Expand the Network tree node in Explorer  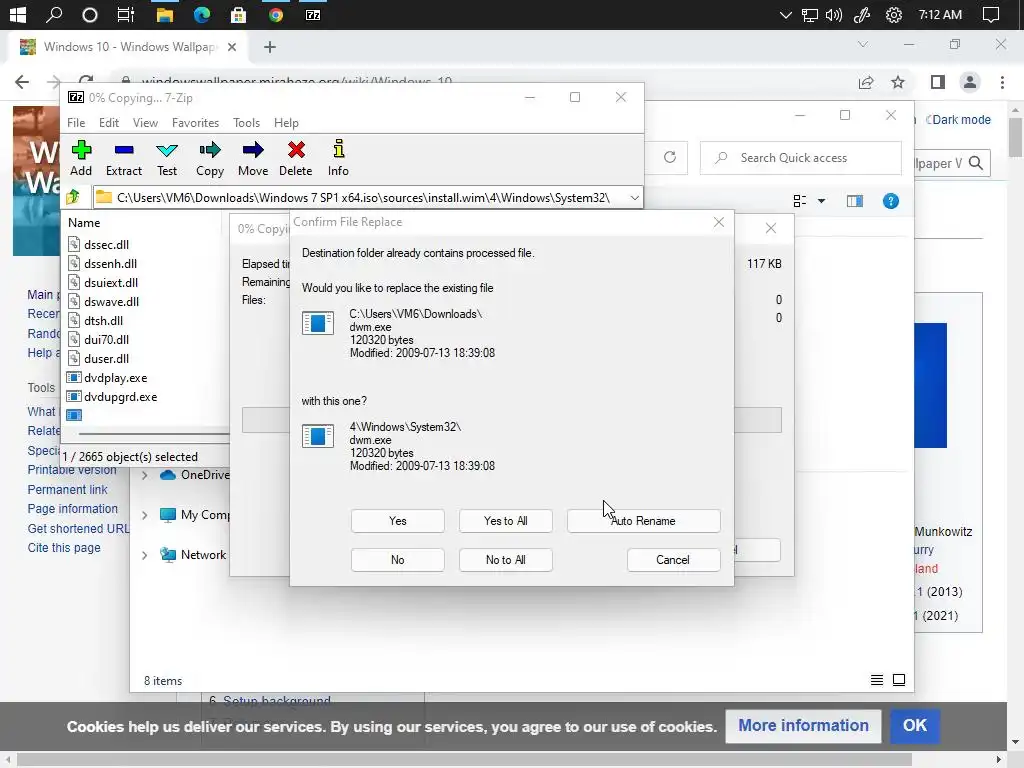click(x=145, y=555)
